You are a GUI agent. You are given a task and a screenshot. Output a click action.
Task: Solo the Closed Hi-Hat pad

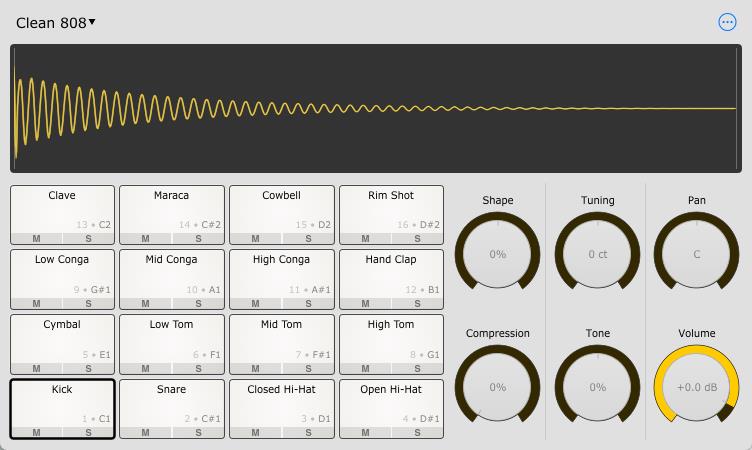coord(308,433)
